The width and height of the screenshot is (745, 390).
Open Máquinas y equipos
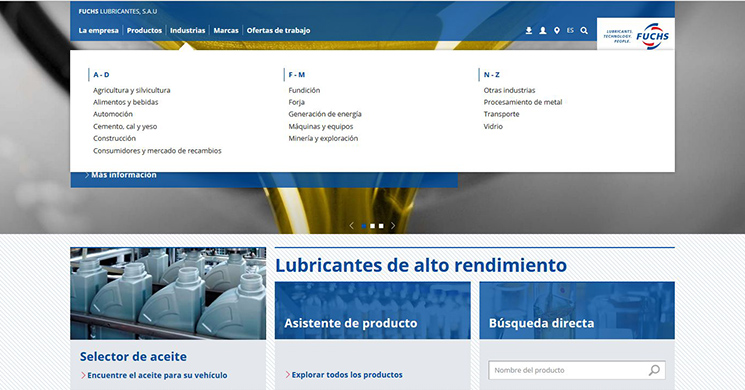click(321, 126)
